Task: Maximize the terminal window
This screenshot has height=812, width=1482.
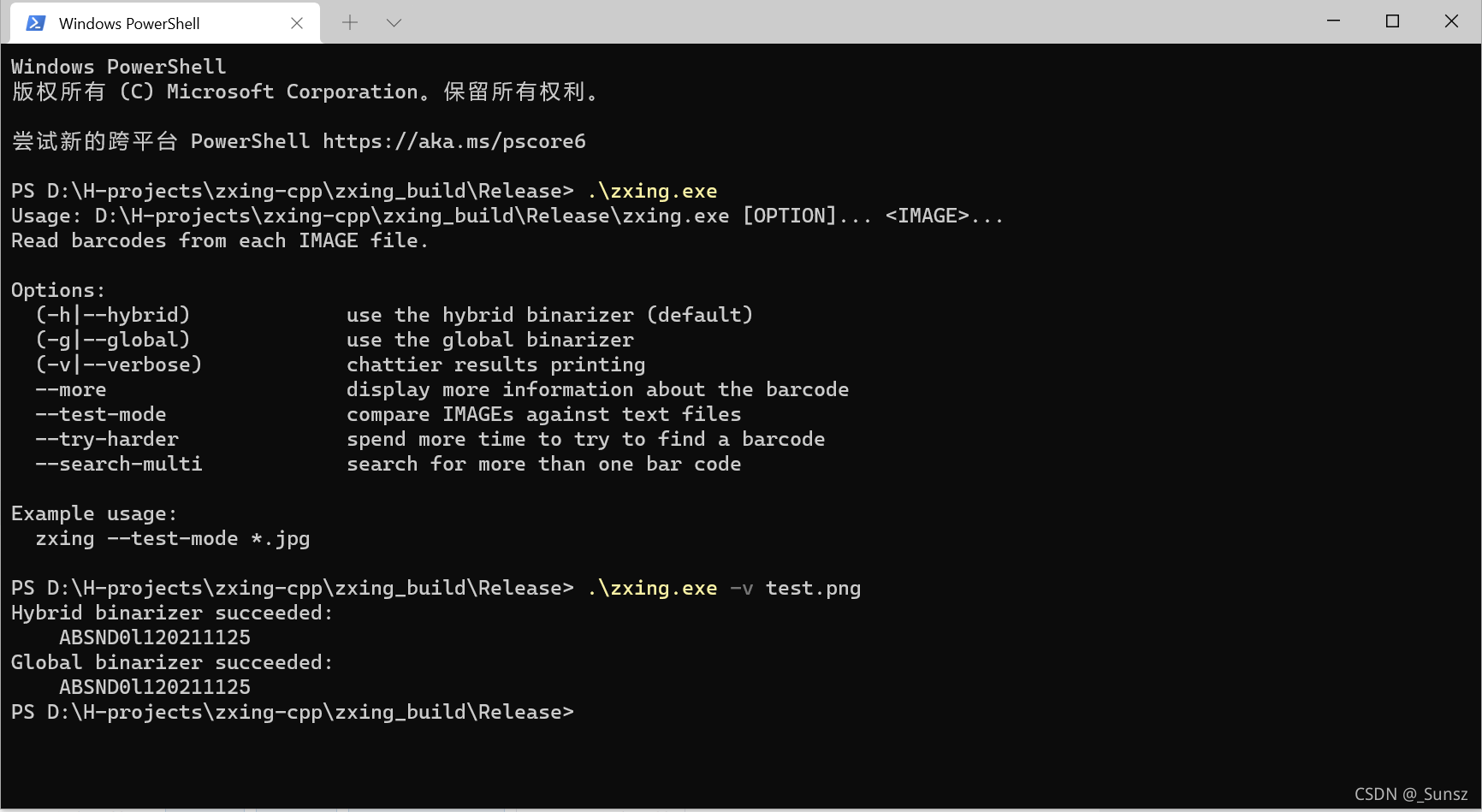Action: pos(1392,21)
